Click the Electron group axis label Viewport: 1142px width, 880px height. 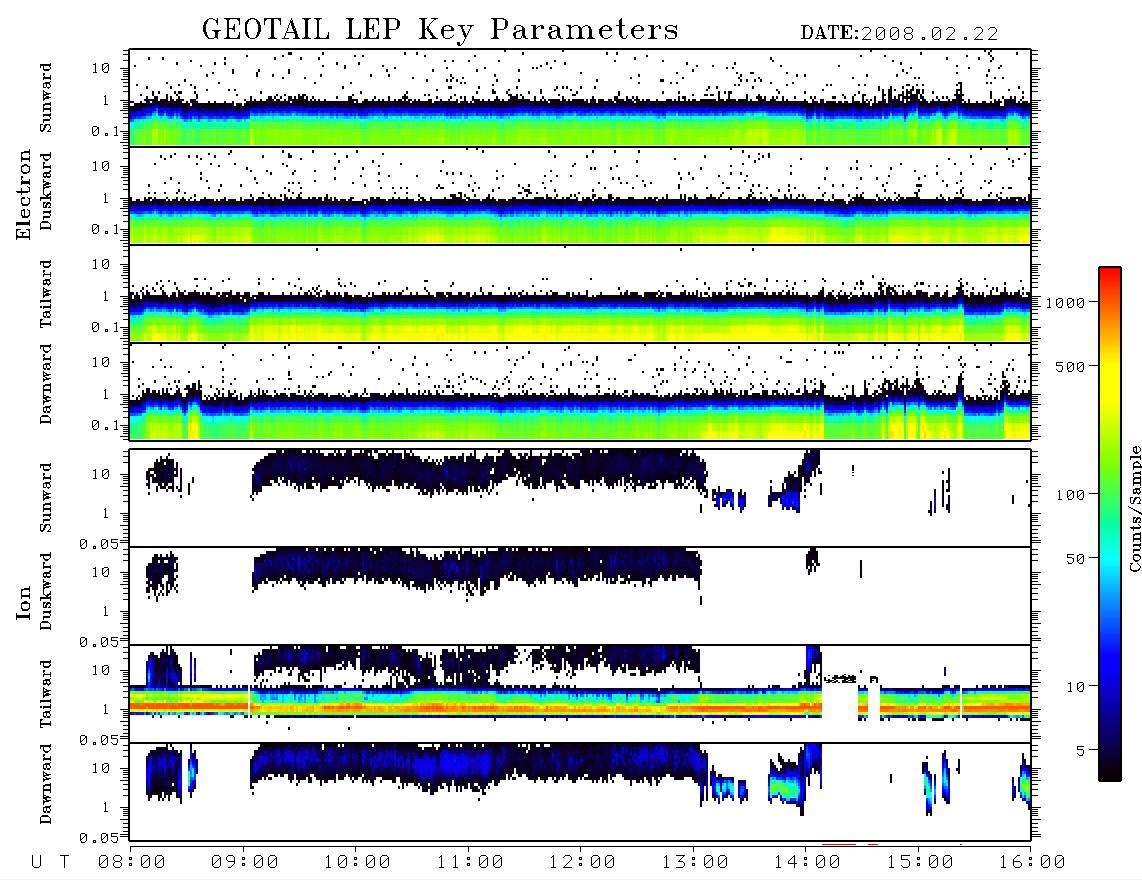(x=24, y=194)
